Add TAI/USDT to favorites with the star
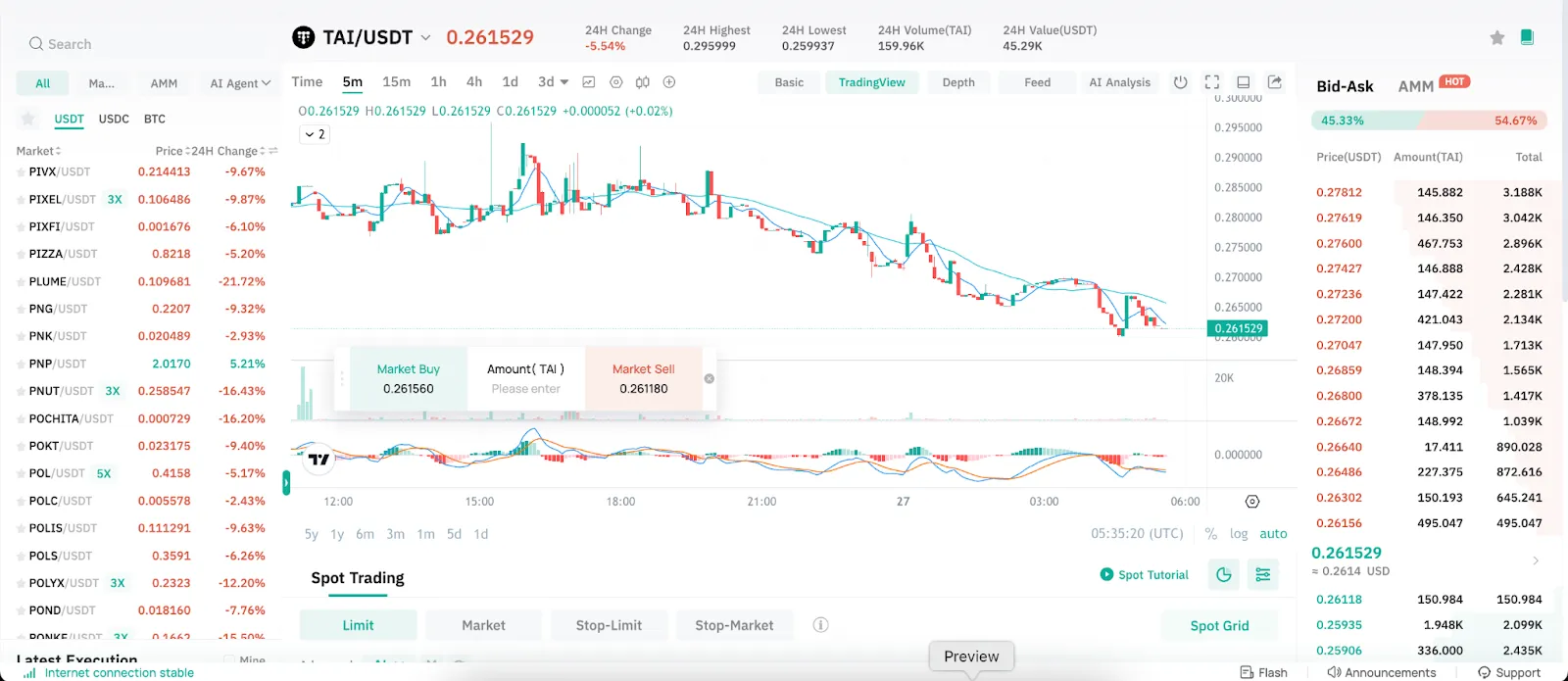 [1496, 37]
